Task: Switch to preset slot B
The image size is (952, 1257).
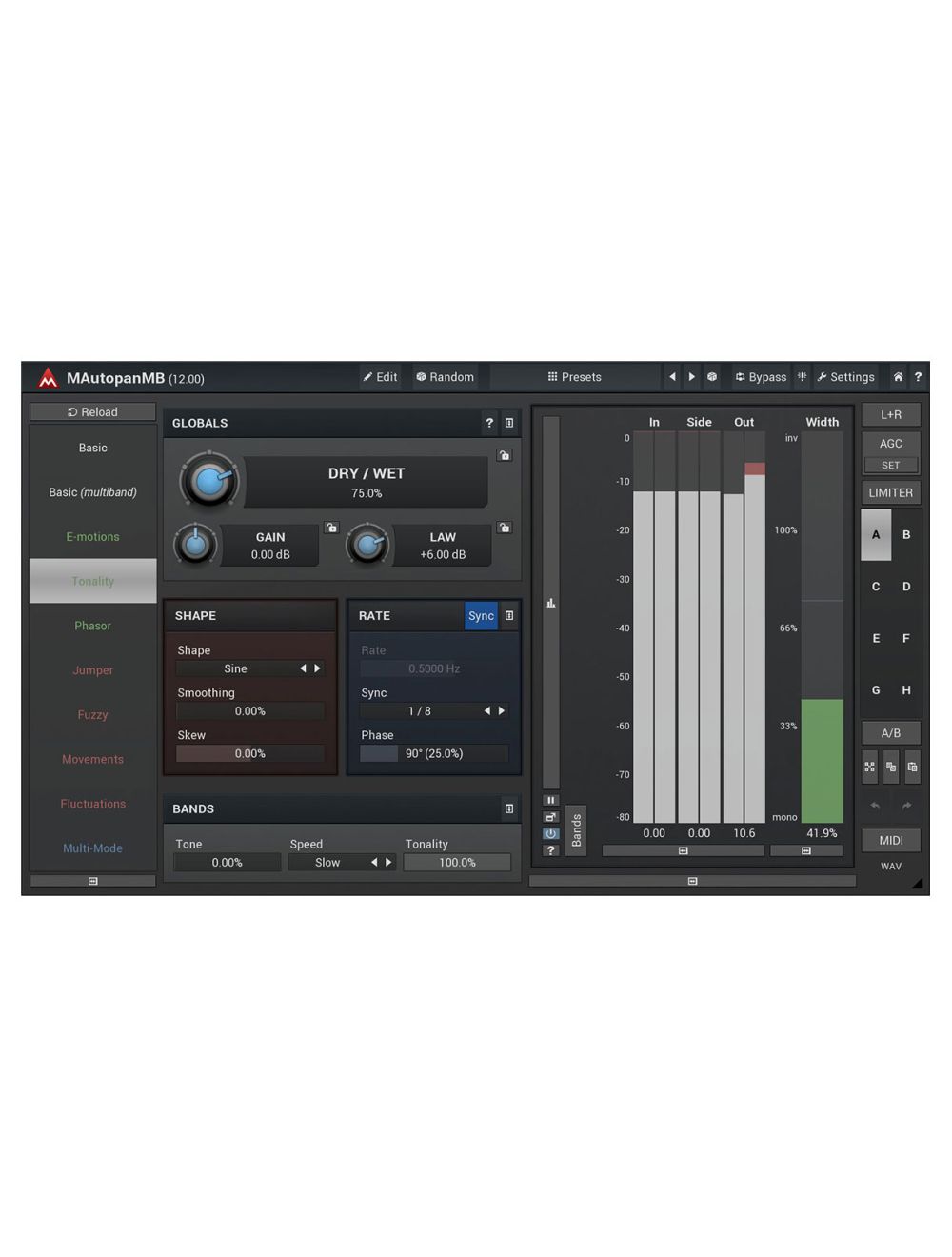Action: (906, 534)
